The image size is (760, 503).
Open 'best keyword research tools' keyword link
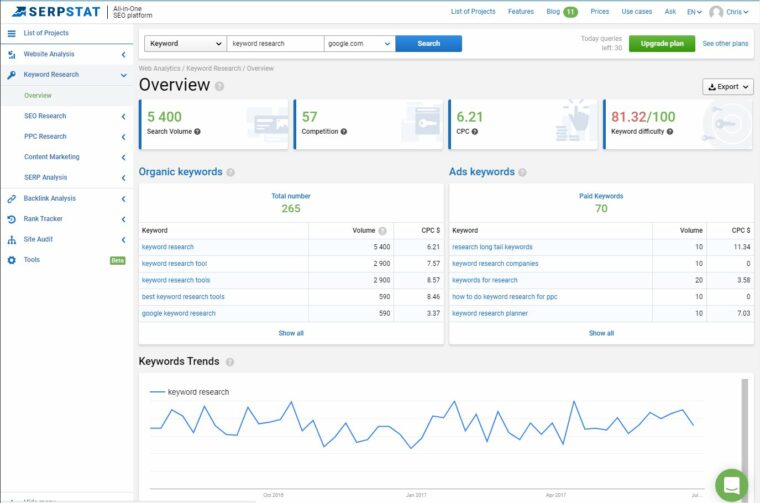tap(183, 297)
